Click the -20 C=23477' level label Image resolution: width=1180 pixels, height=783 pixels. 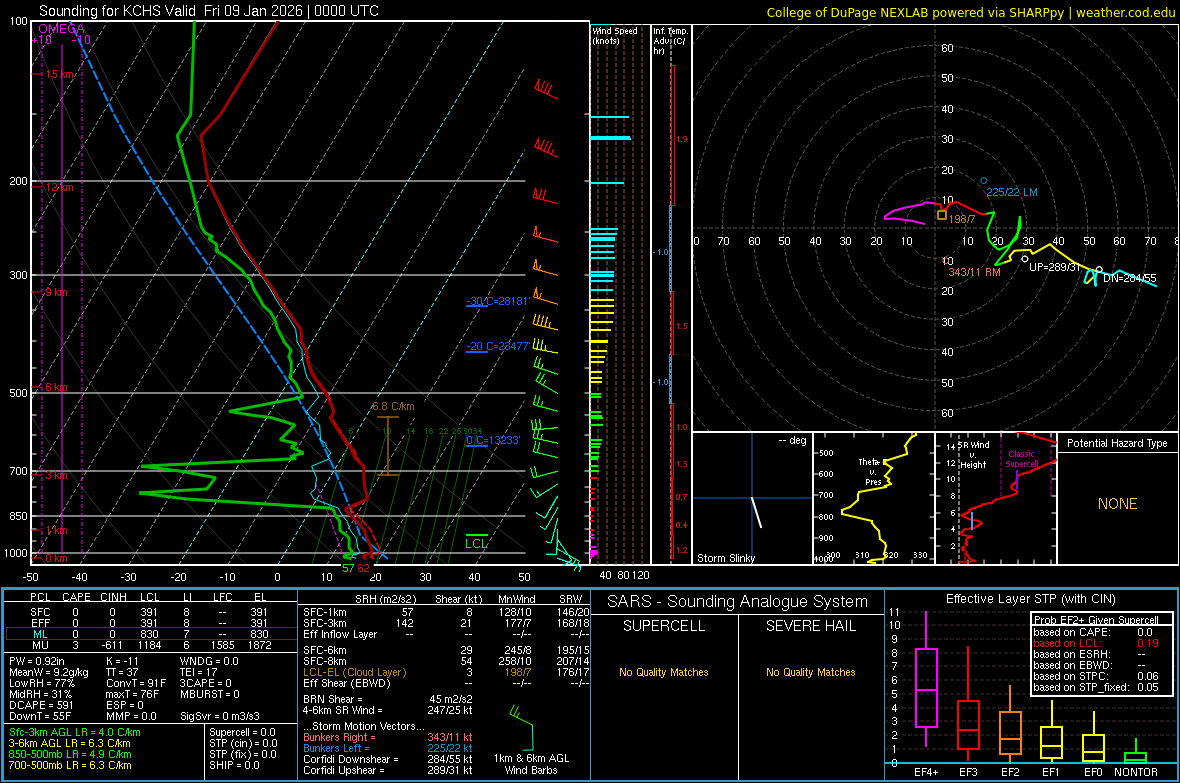coord(498,346)
